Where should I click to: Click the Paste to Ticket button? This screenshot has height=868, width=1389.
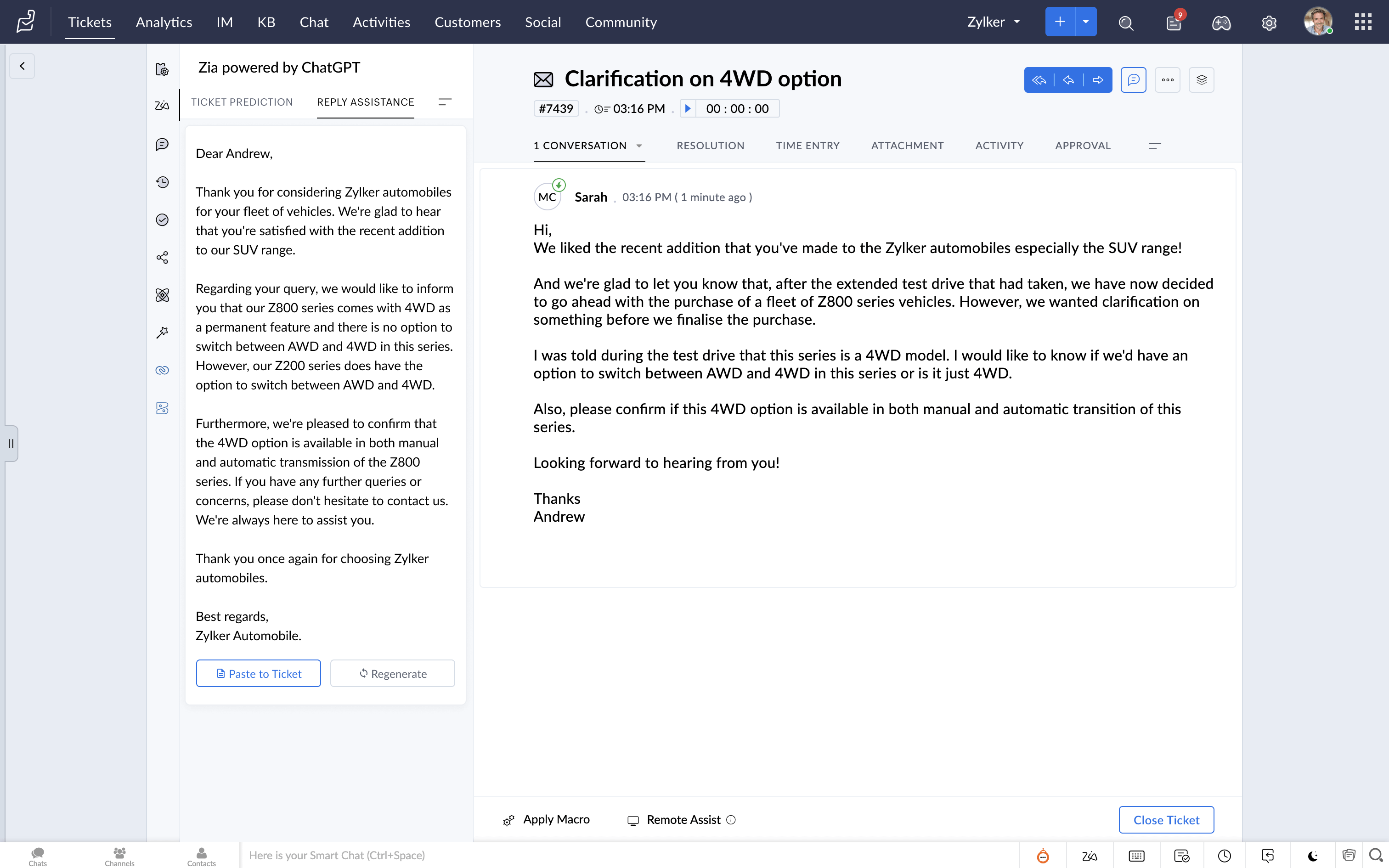tap(258, 673)
